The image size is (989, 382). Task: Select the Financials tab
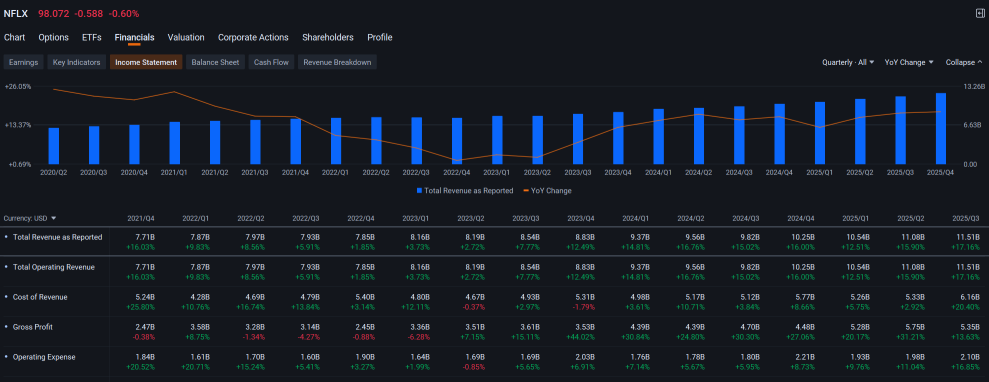[134, 37]
